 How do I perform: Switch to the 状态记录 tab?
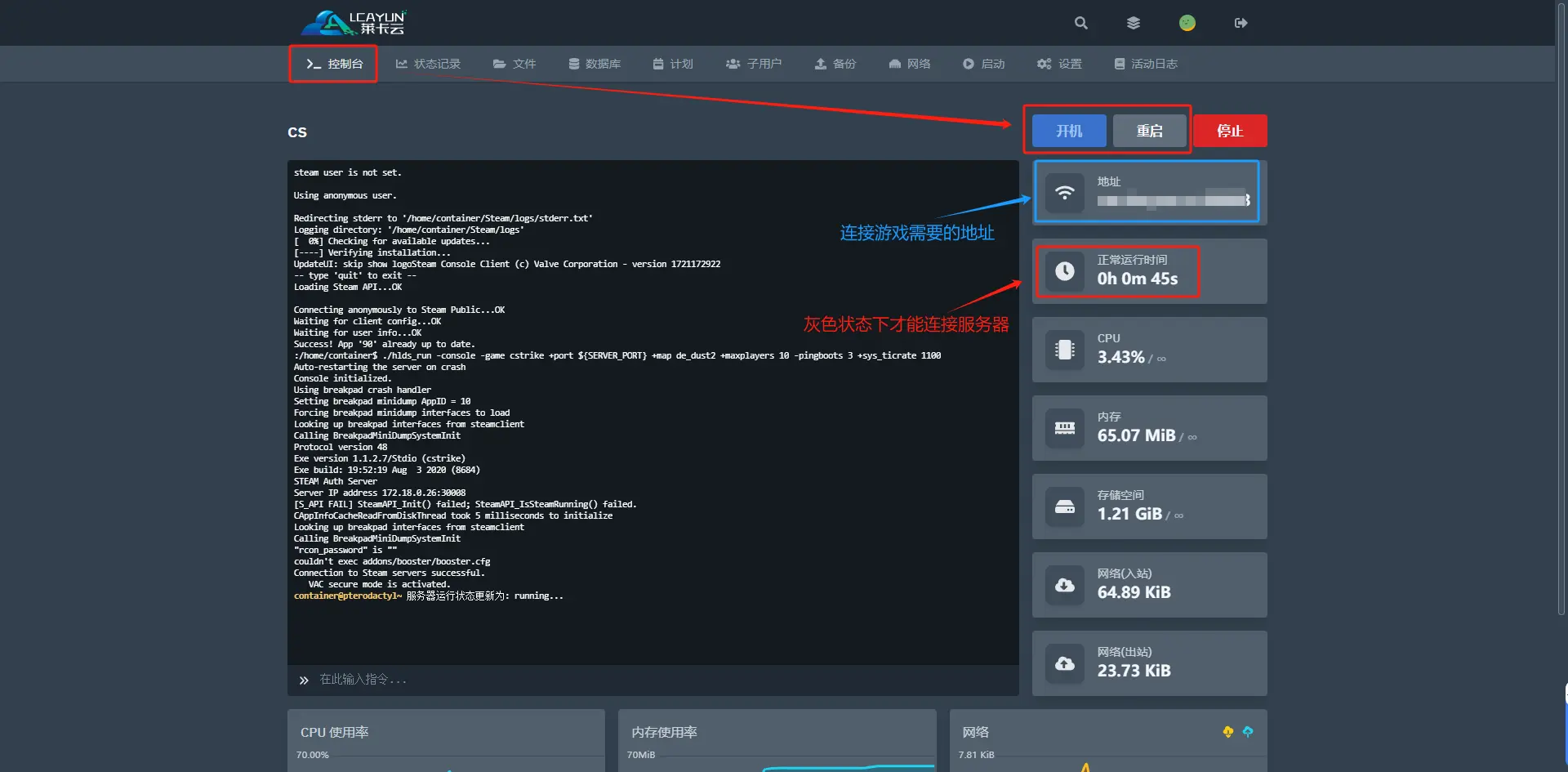click(x=428, y=64)
